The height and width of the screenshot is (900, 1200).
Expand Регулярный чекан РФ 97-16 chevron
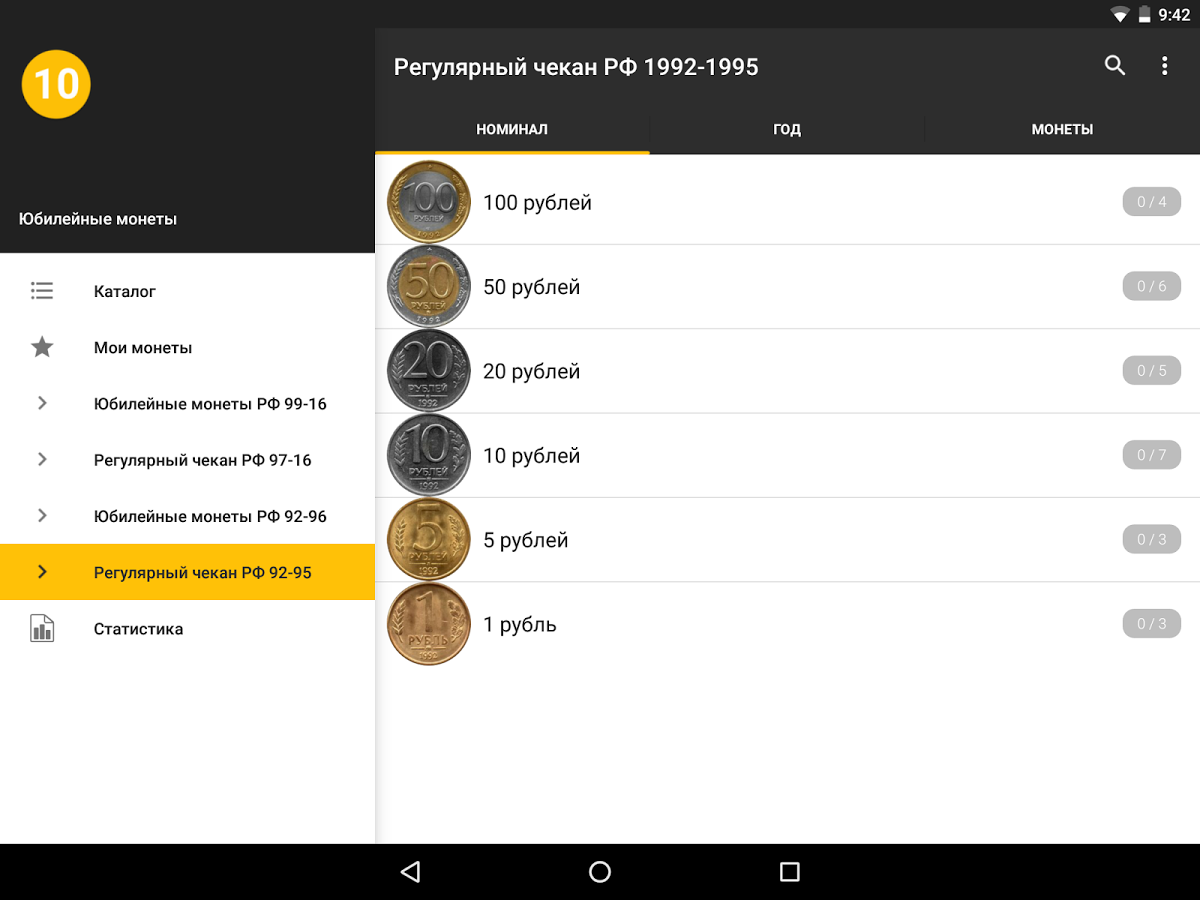point(42,459)
